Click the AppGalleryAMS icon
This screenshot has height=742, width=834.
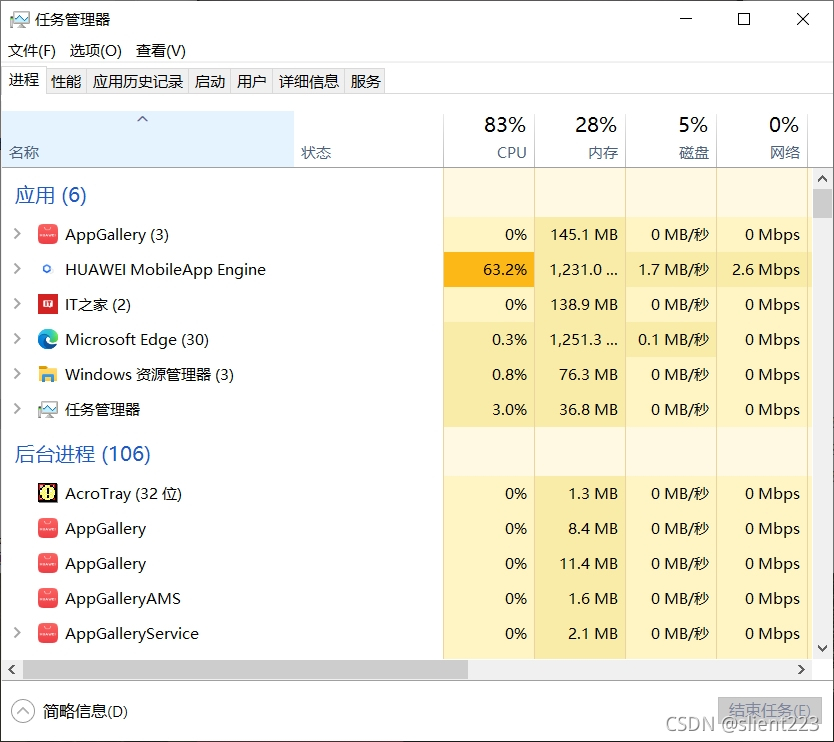click(48, 598)
